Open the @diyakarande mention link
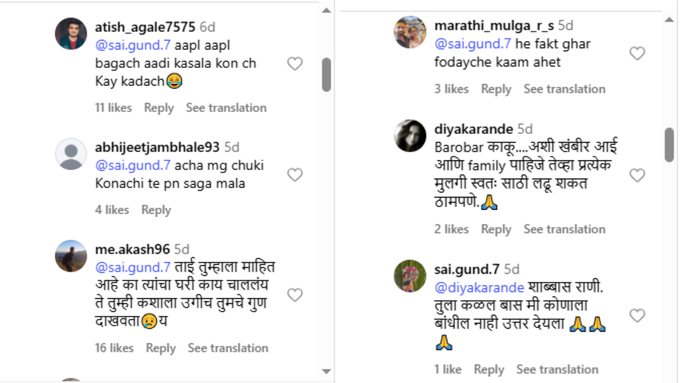 479,288
